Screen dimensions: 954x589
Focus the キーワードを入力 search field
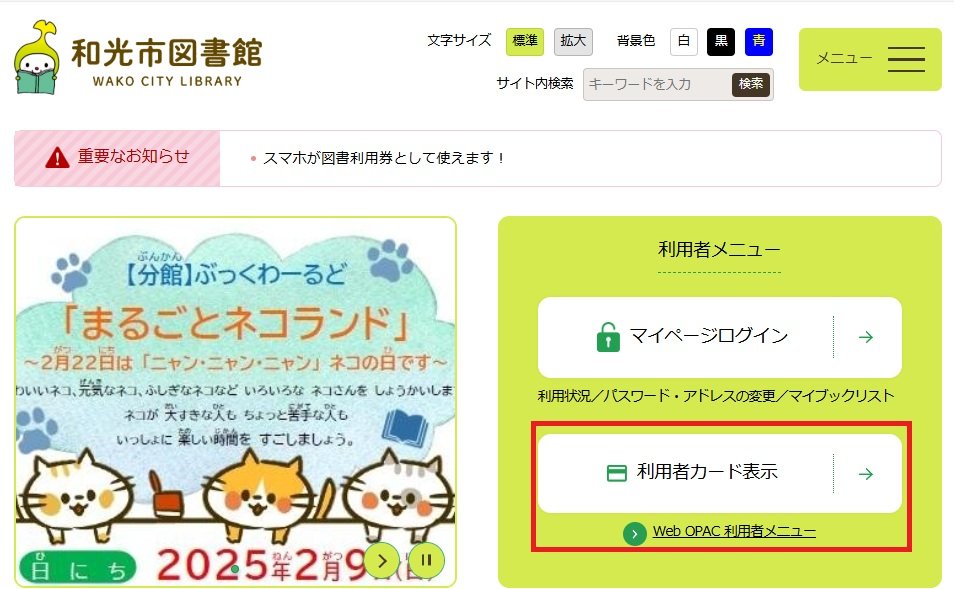[x=657, y=84]
